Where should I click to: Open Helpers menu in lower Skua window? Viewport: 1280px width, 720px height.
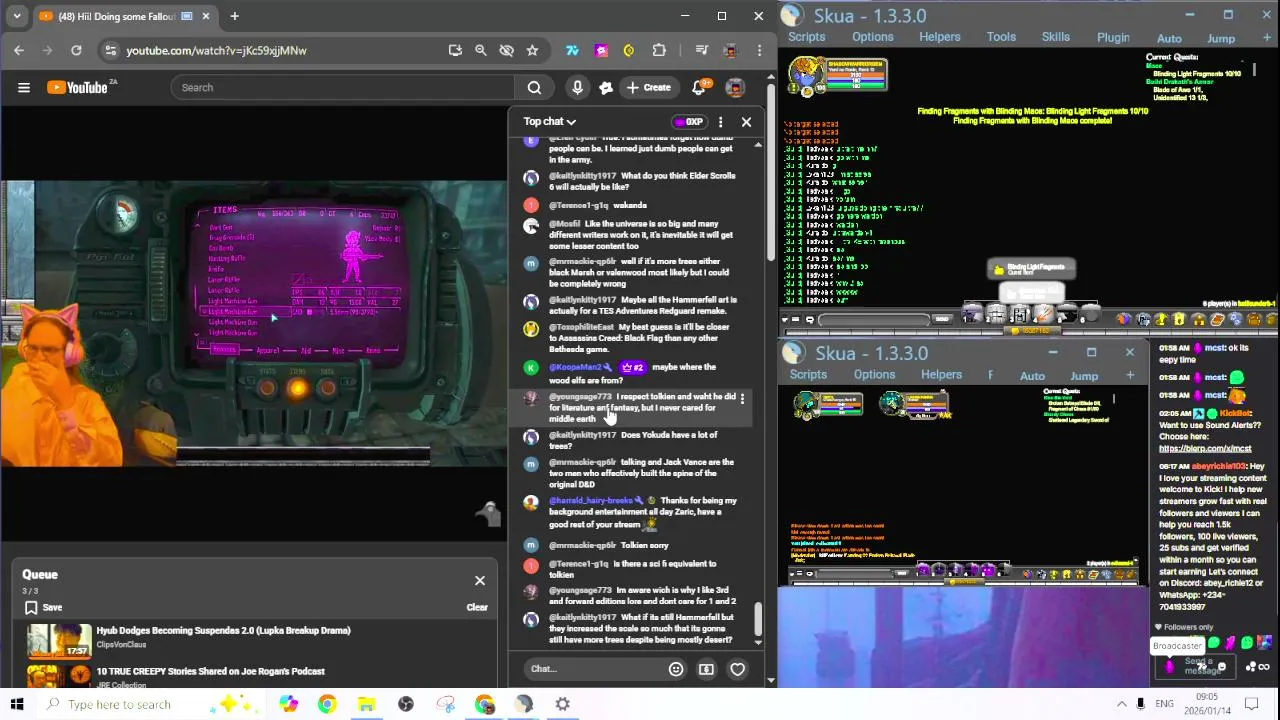[941, 375]
